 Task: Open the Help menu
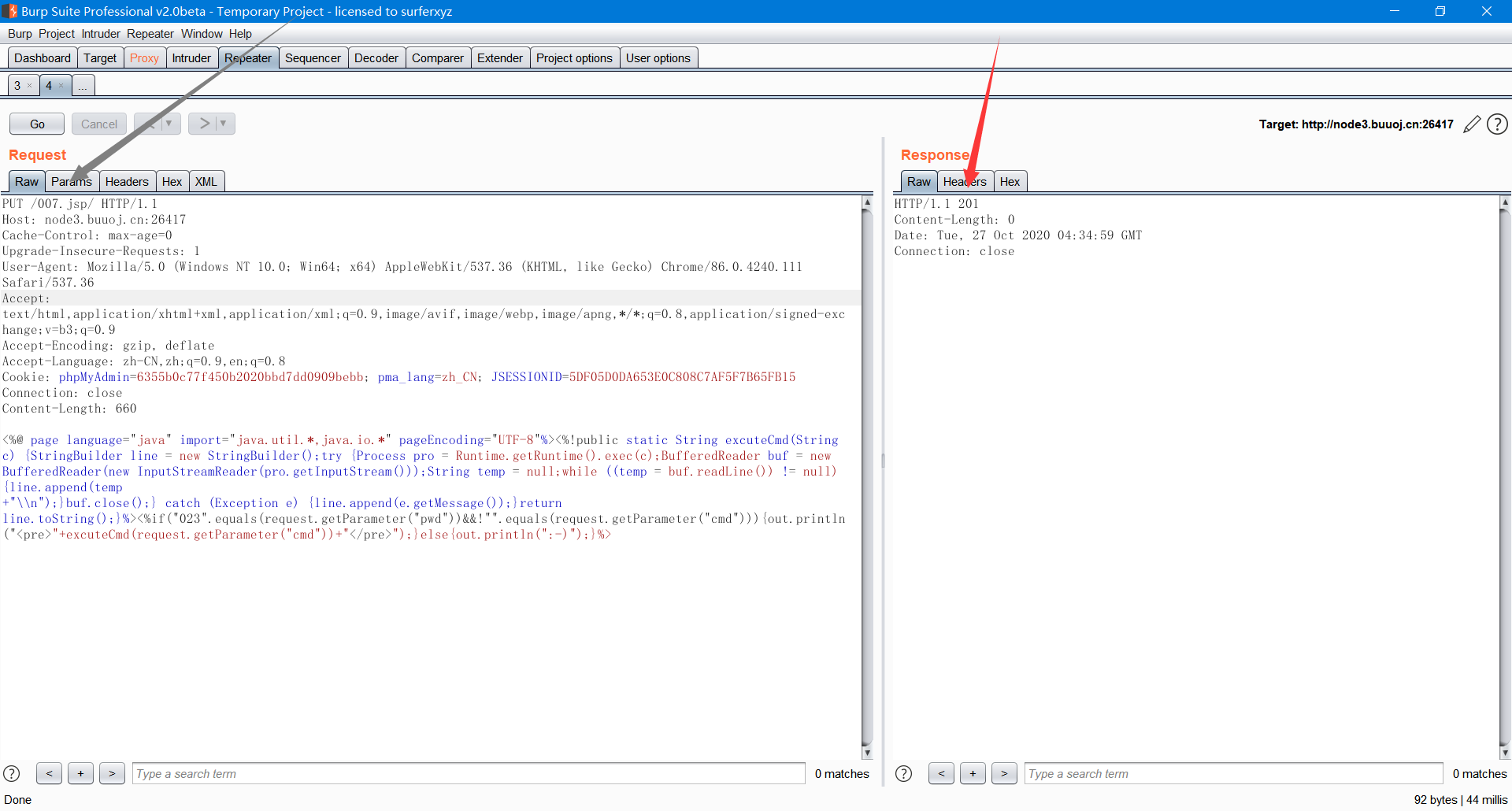pyautogui.click(x=240, y=34)
